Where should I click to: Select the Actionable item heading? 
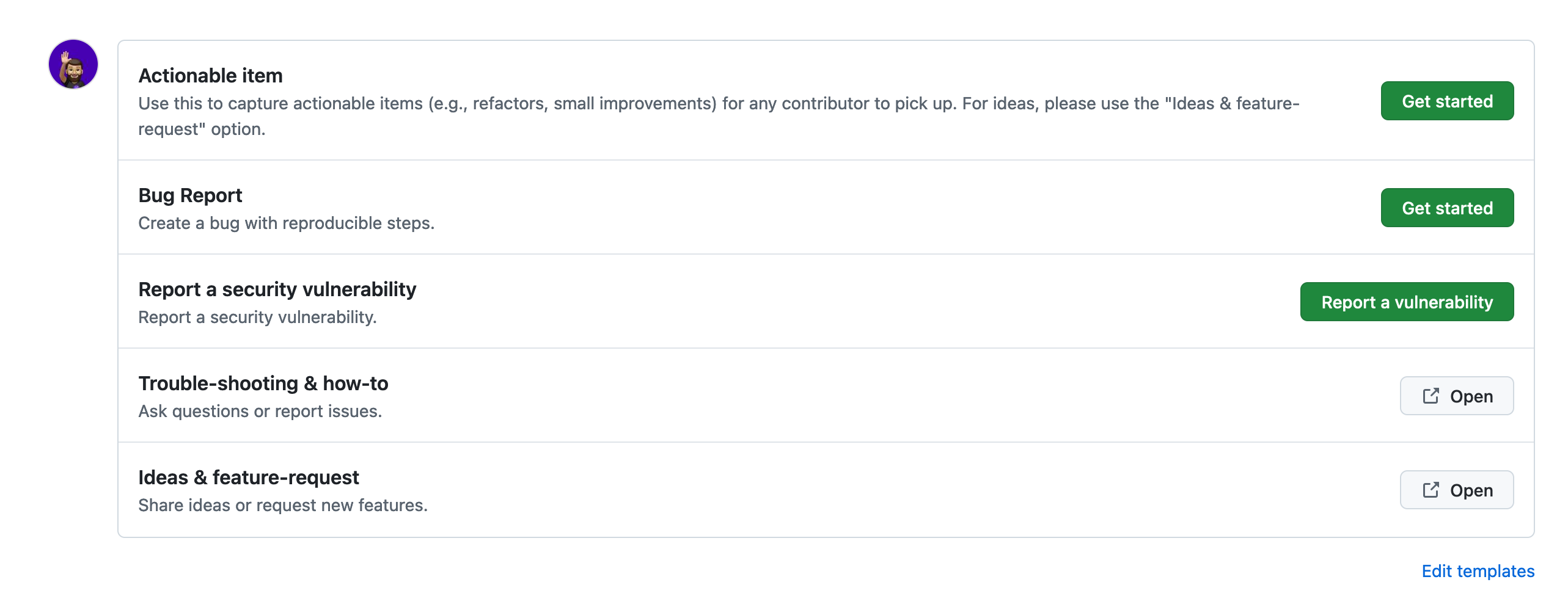[x=210, y=76]
